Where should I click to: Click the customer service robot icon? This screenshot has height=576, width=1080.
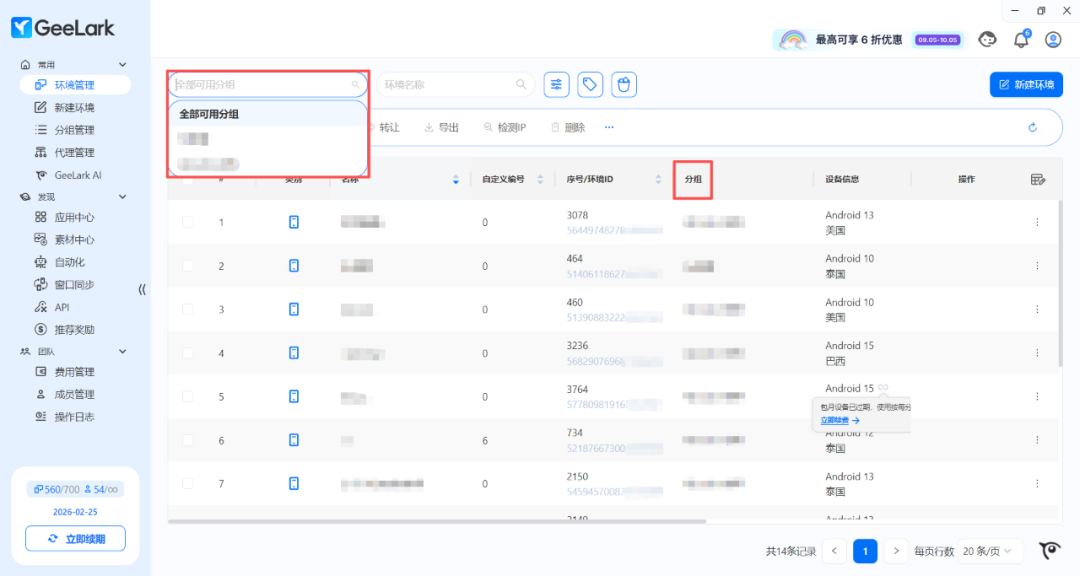(987, 39)
